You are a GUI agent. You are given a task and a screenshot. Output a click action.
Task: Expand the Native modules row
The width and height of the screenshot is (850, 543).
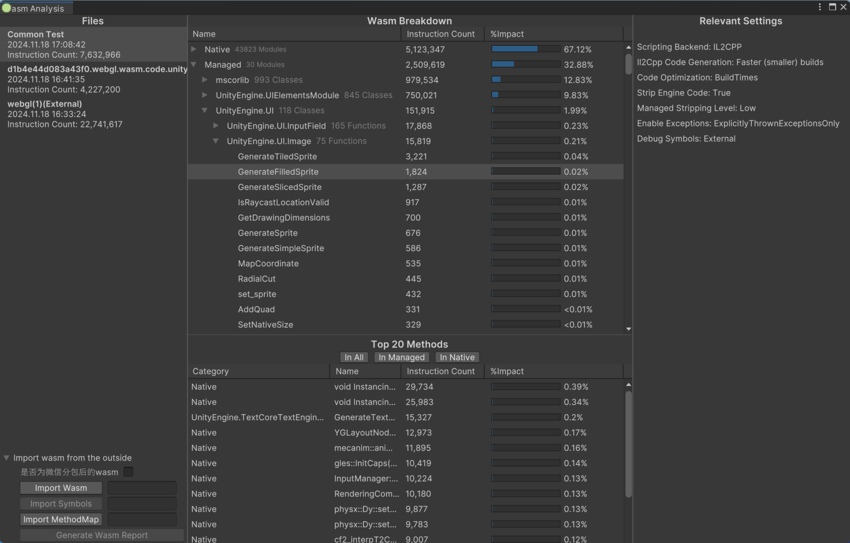point(194,49)
